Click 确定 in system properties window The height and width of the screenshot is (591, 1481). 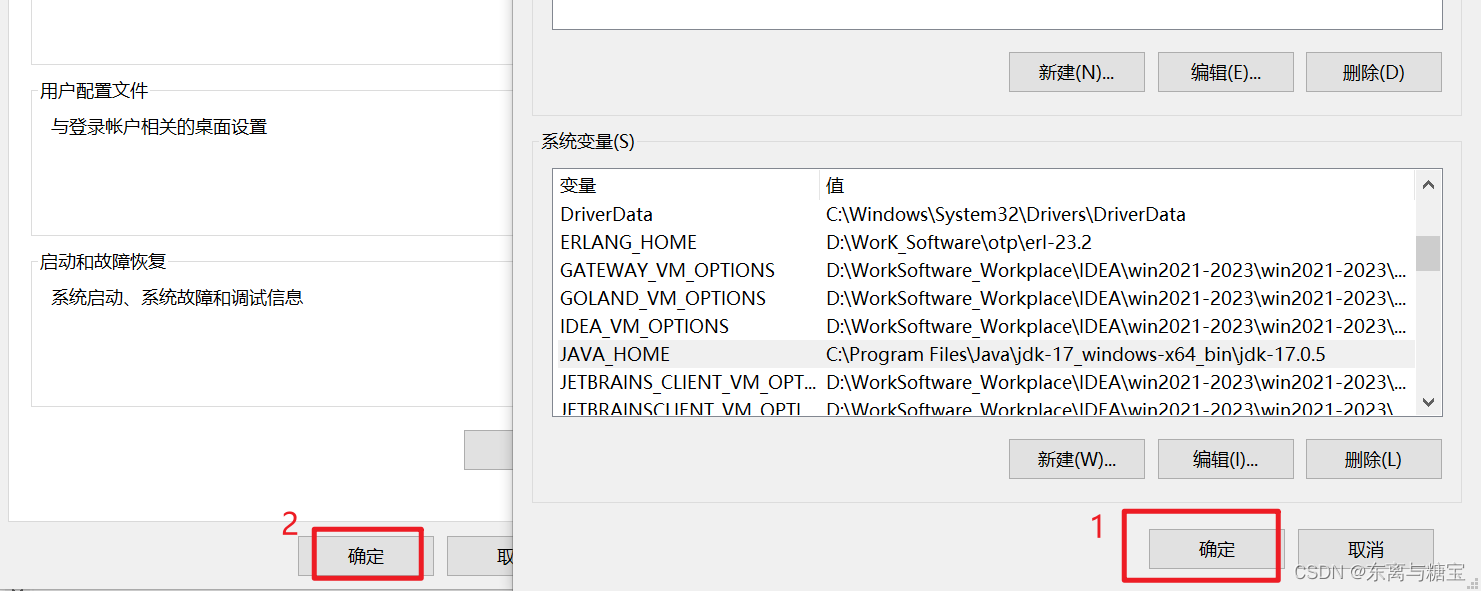click(x=366, y=556)
